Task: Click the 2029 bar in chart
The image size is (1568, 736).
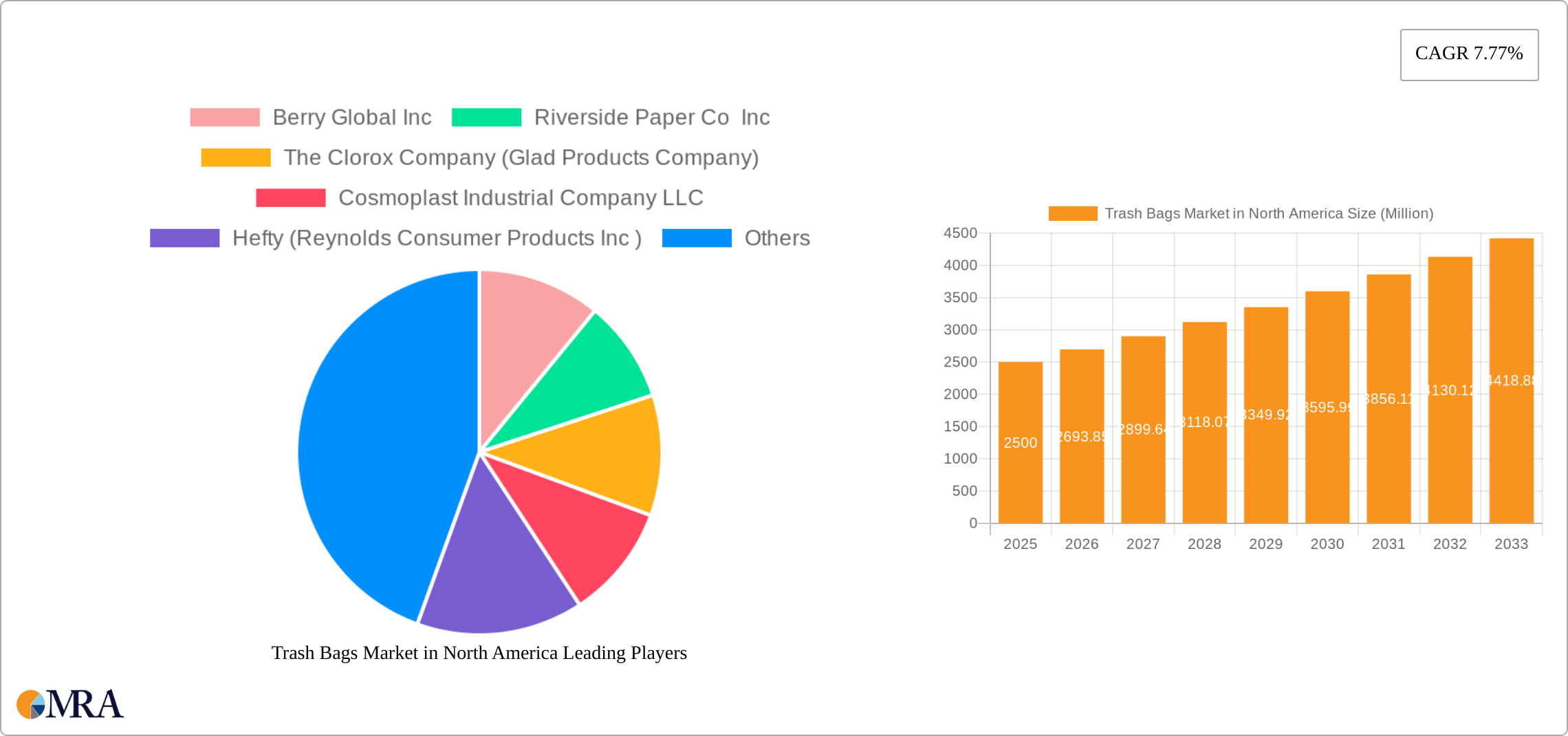Action: [1265, 415]
